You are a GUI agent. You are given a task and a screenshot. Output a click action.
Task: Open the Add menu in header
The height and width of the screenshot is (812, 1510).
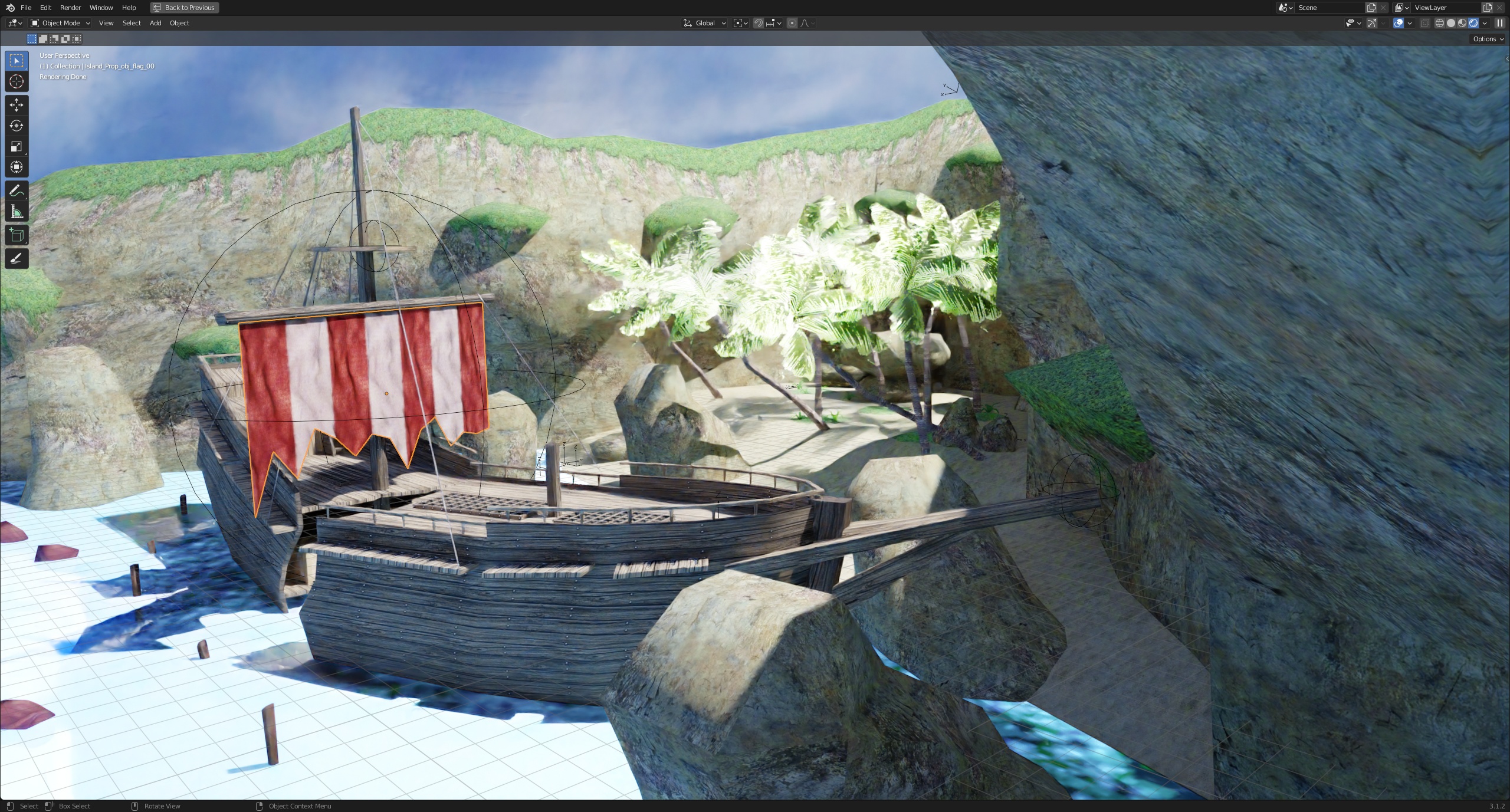point(155,23)
